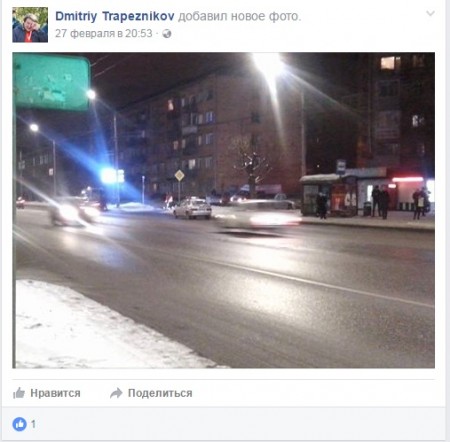
Task: Click the globe public privacy icon
Action: coord(167,34)
